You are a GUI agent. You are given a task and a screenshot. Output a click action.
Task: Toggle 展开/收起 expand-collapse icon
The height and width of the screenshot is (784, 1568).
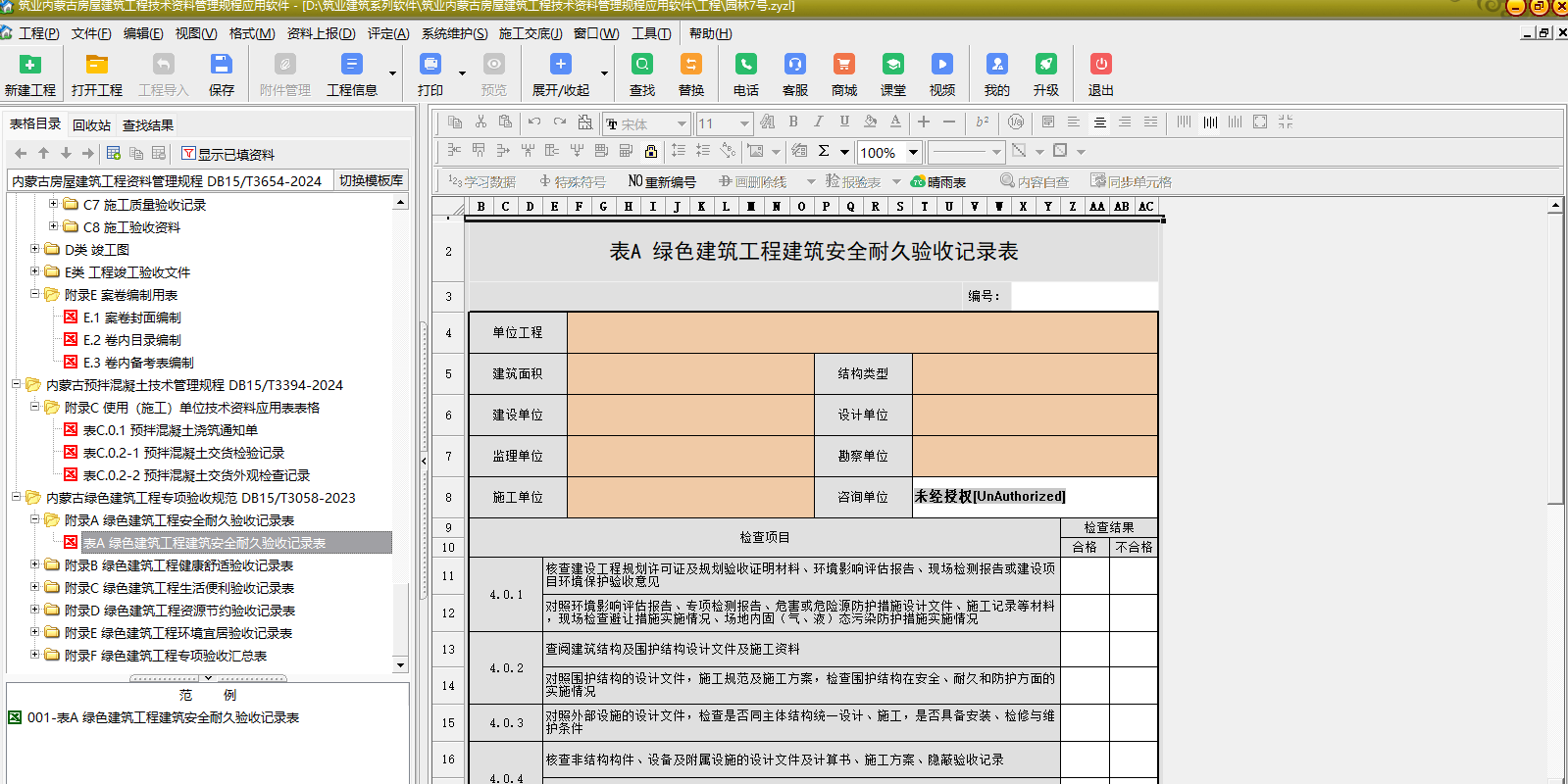click(561, 65)
